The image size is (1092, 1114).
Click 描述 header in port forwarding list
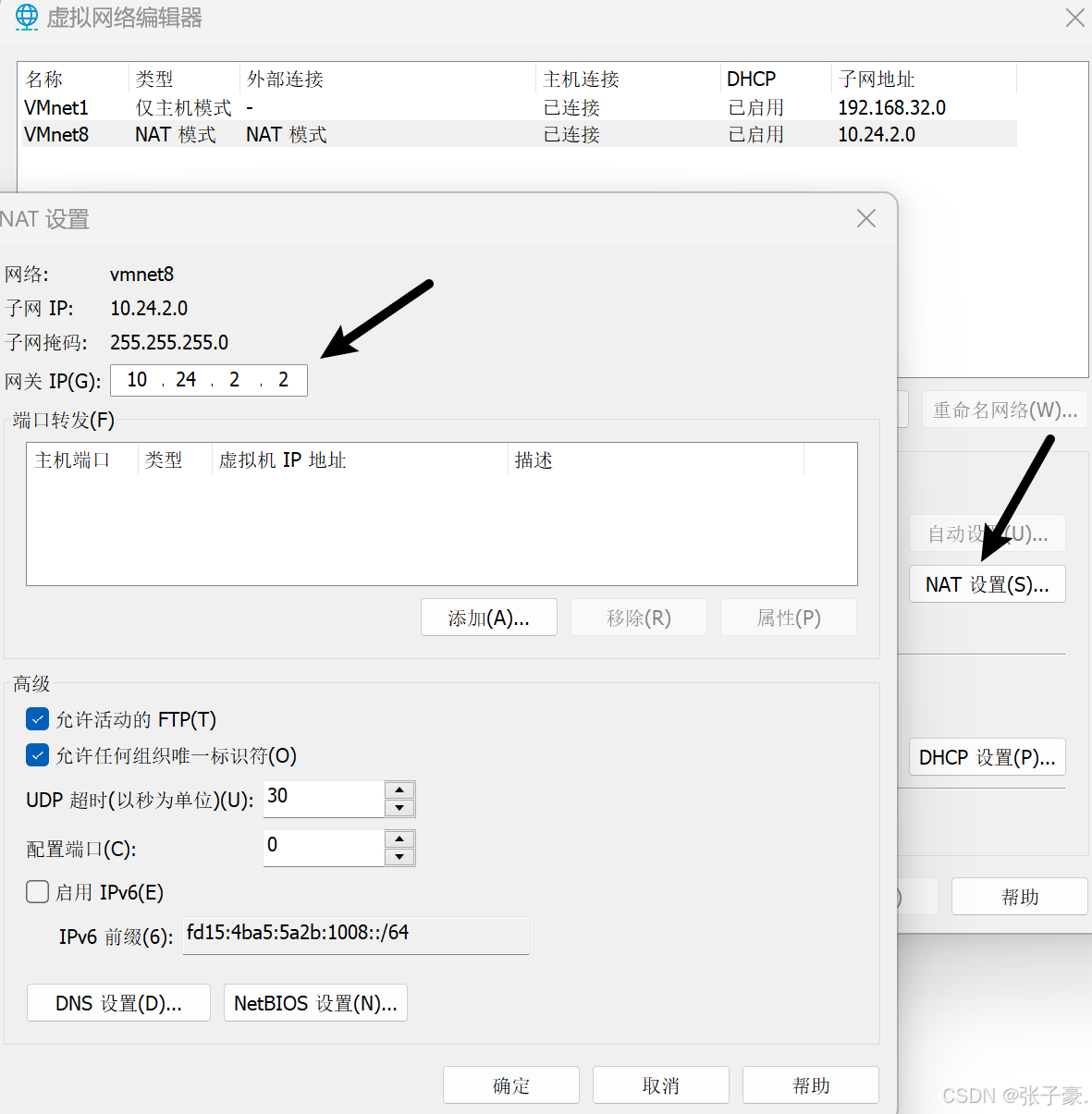656,459
